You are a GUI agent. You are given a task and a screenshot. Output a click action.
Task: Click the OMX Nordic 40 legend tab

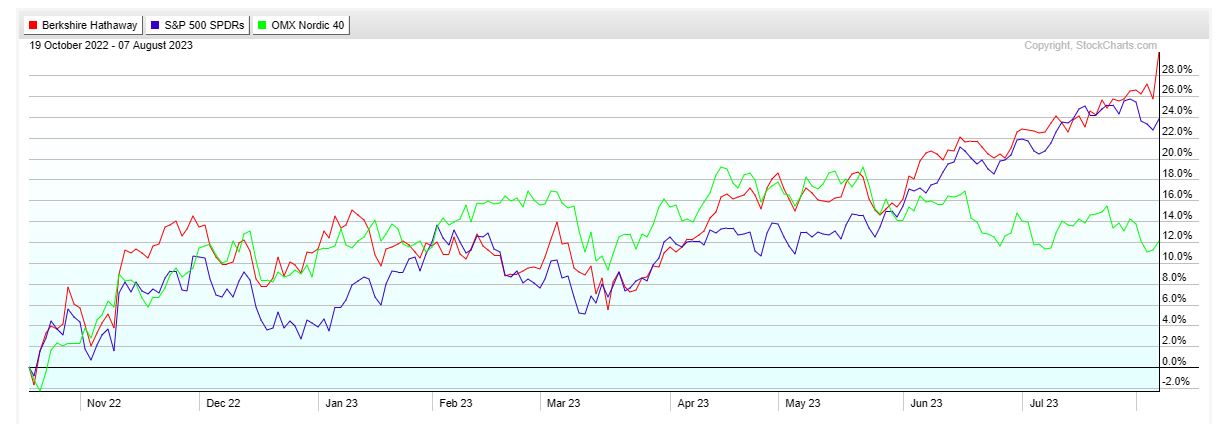[301, 25]
